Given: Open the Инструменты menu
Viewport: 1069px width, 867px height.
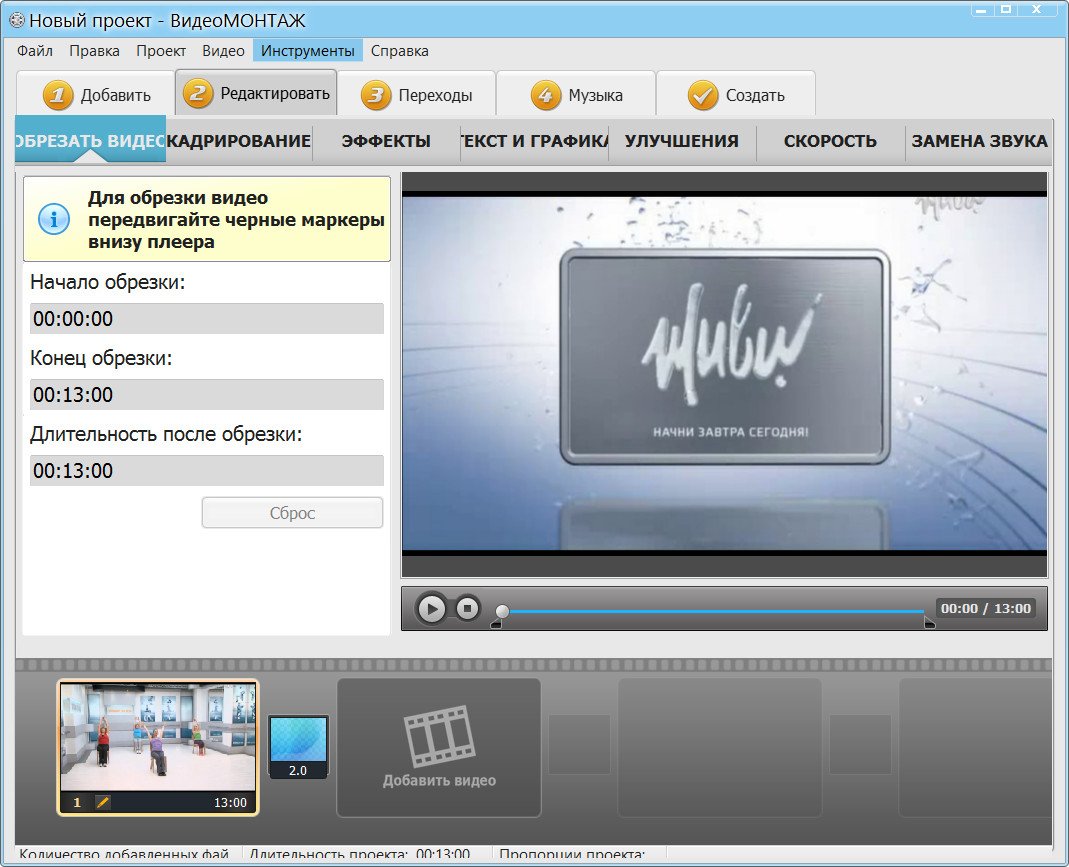Looking at the screenshot, I should tap(307, 51).
